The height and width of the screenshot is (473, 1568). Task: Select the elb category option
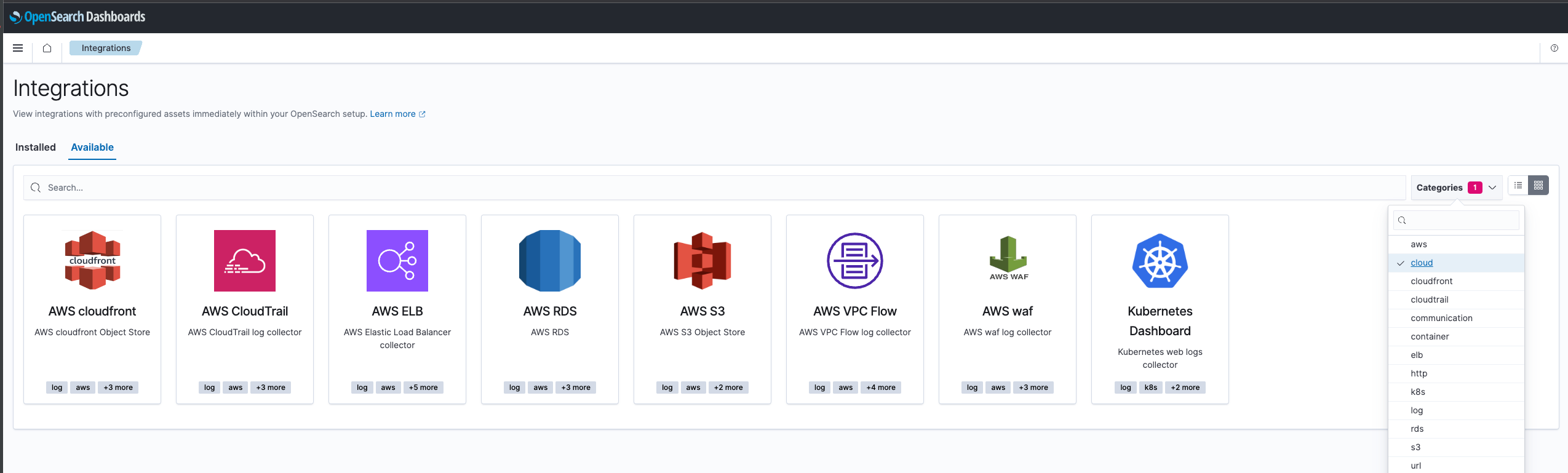(1456, 355)
